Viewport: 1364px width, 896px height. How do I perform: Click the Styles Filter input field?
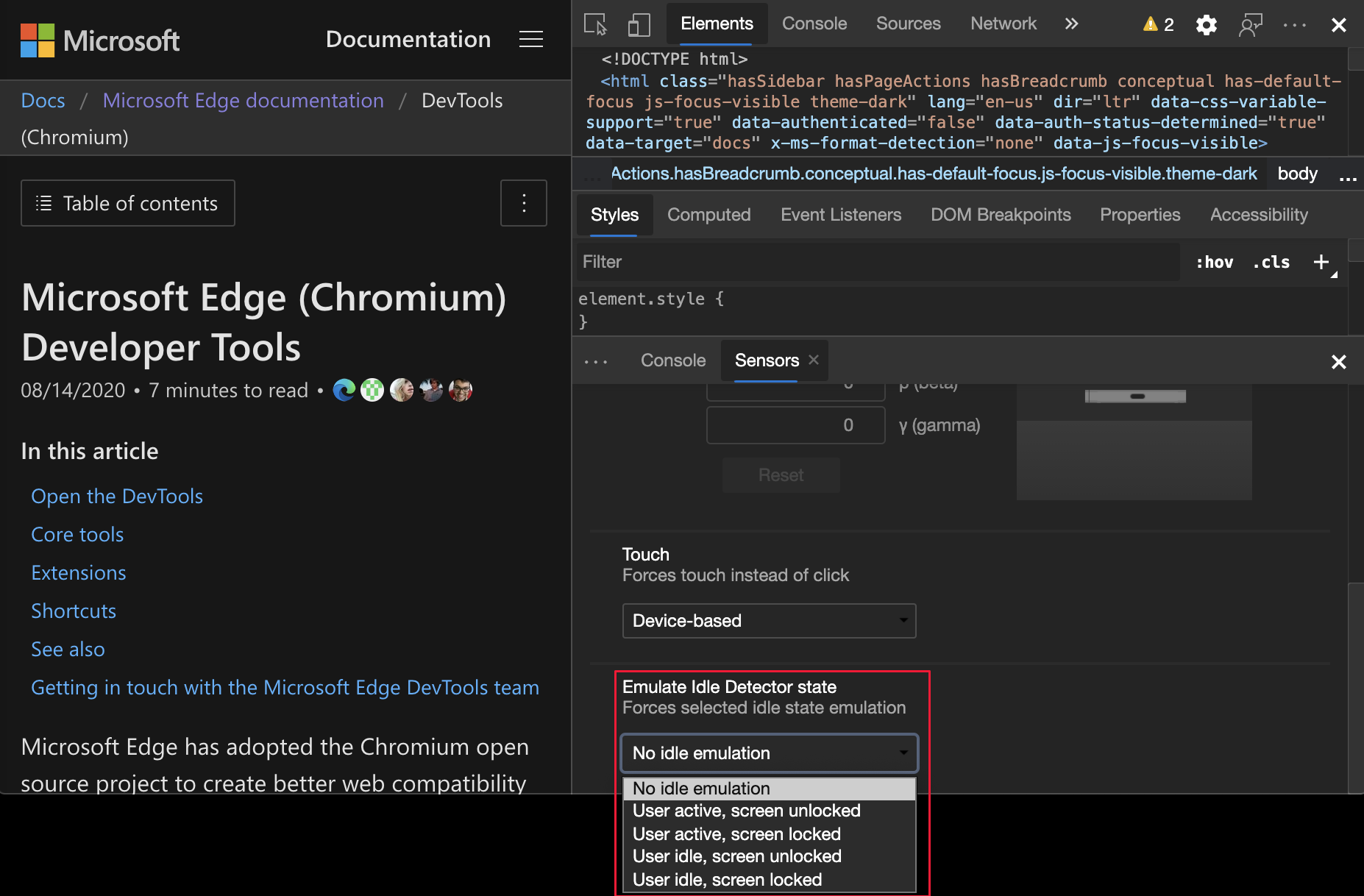pyautogui.click(x=879, y=262)
